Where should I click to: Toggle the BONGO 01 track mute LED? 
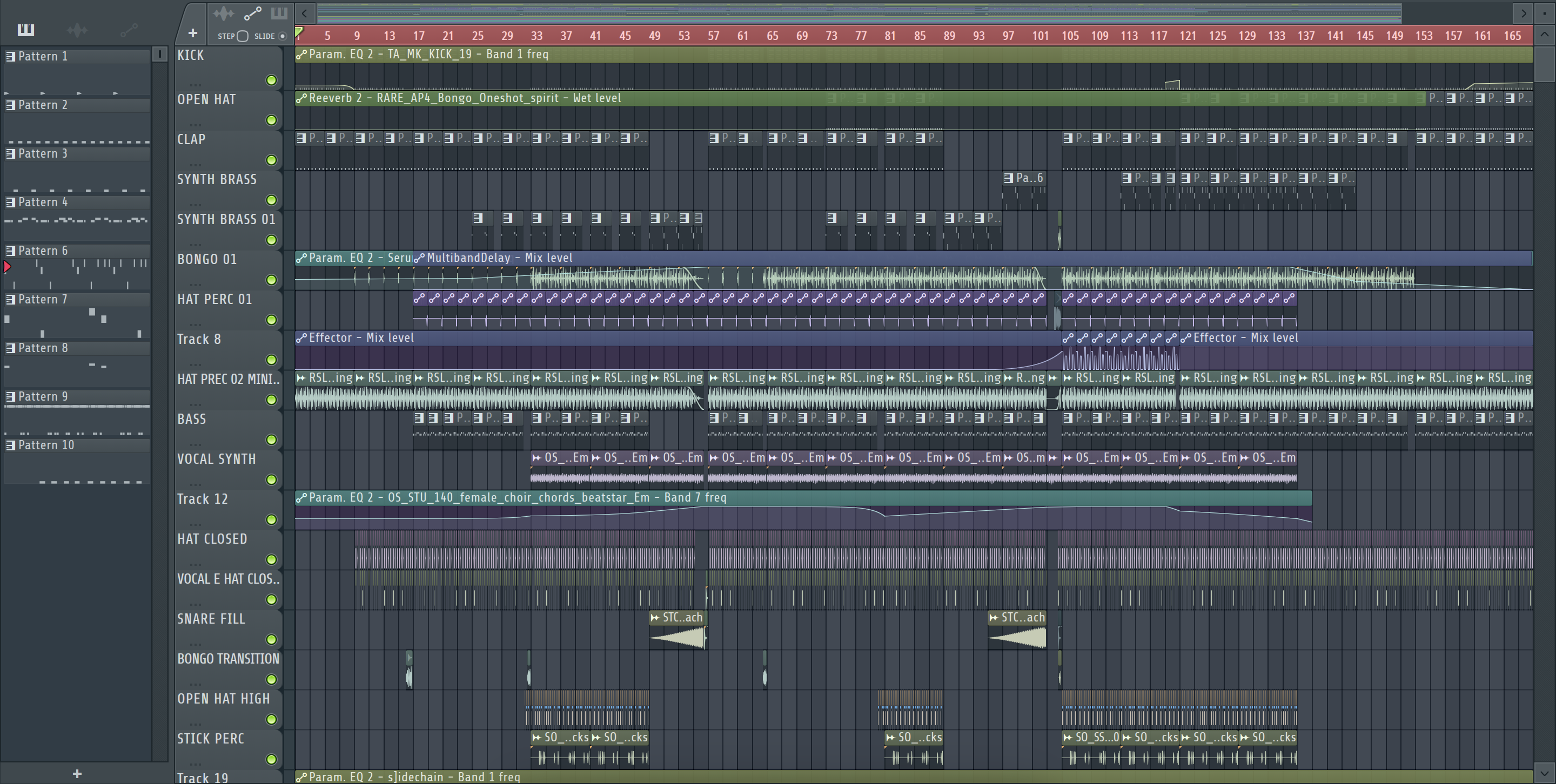point(271,280)
